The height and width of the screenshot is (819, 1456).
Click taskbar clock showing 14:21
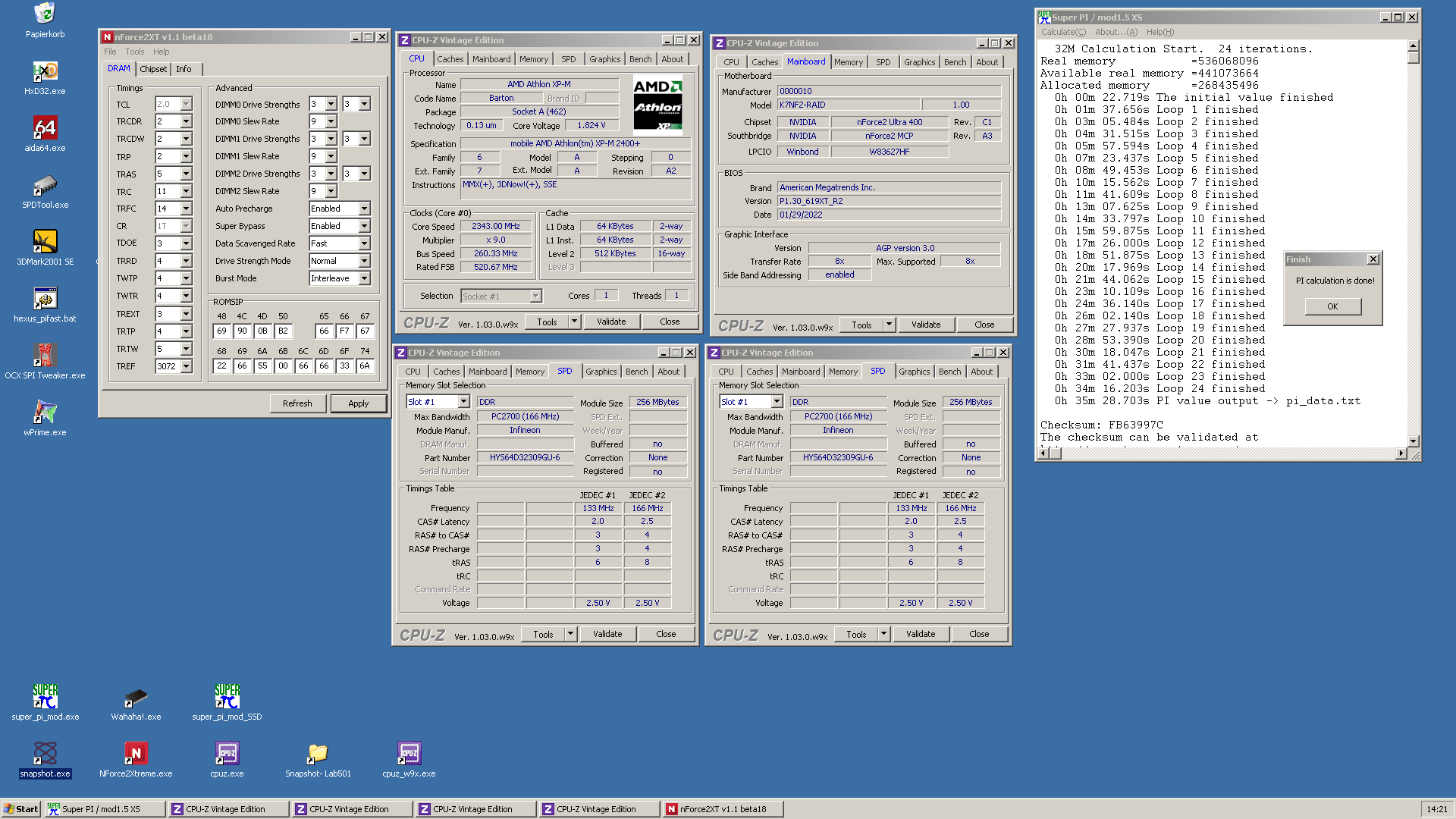pos(1437,809)
